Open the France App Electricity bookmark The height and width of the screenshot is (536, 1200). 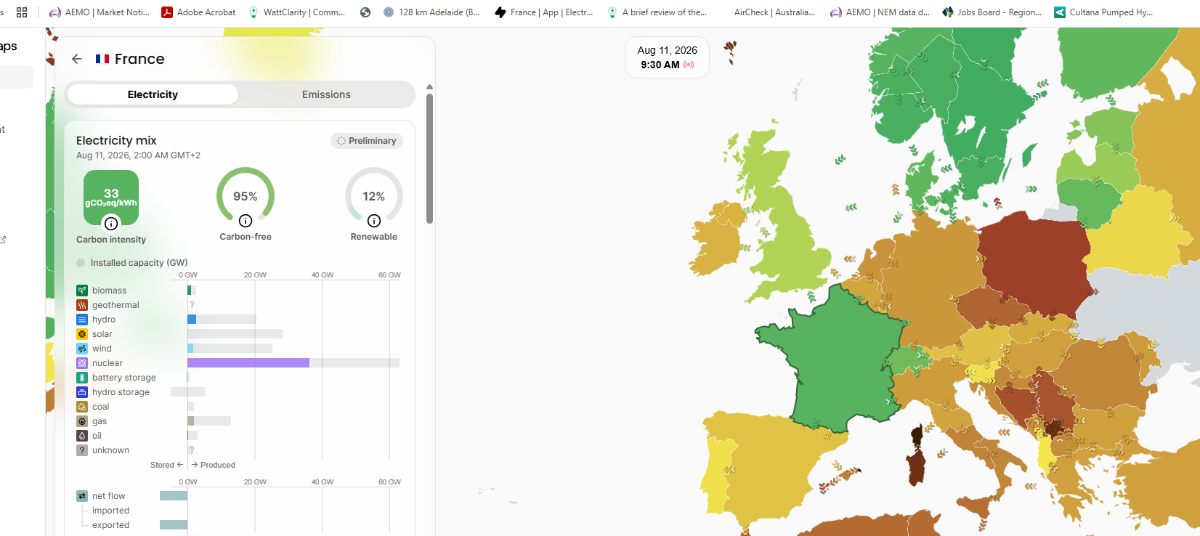coord(544,12)
